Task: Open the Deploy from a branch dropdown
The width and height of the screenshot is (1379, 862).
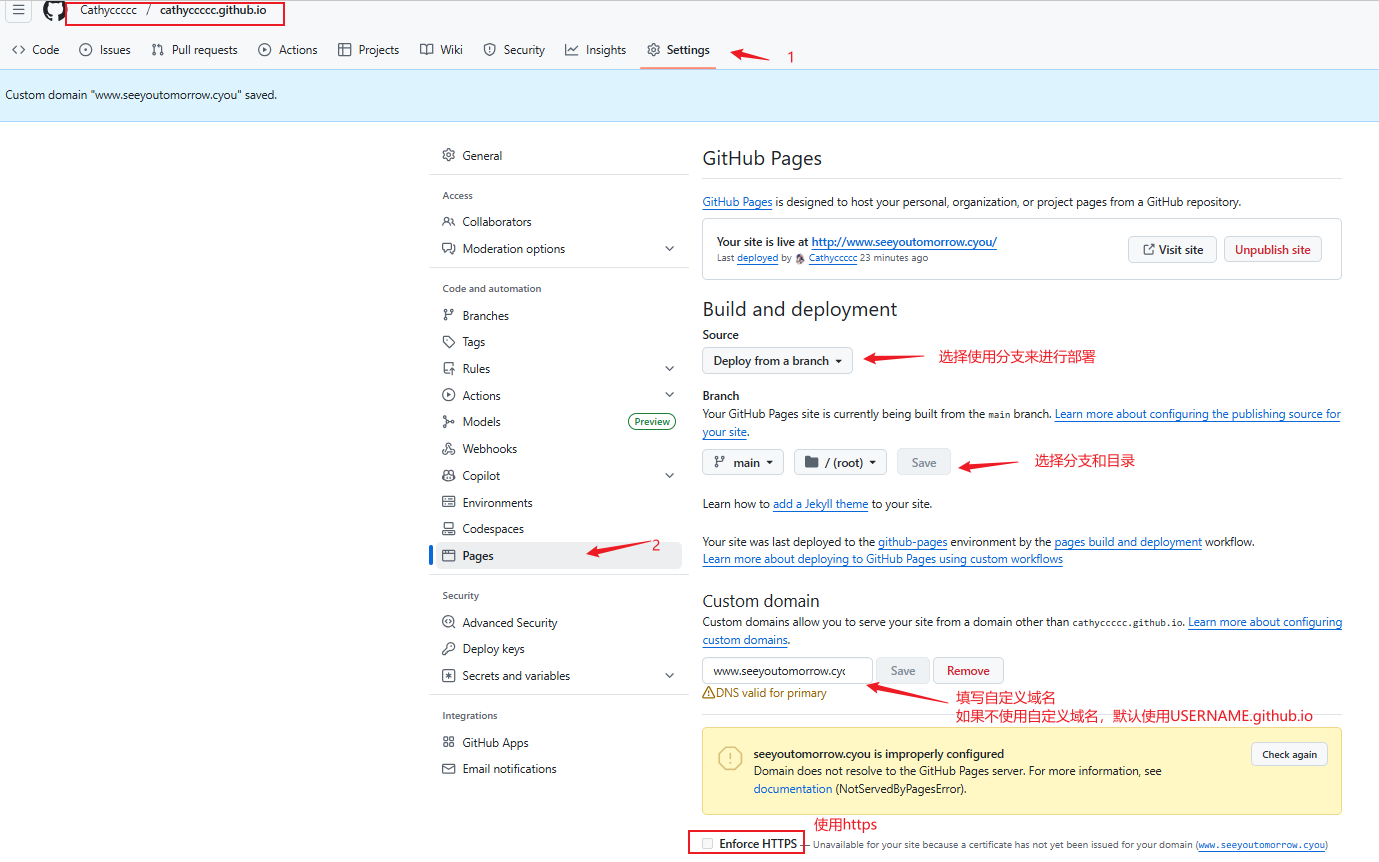Action: (777, 361)
